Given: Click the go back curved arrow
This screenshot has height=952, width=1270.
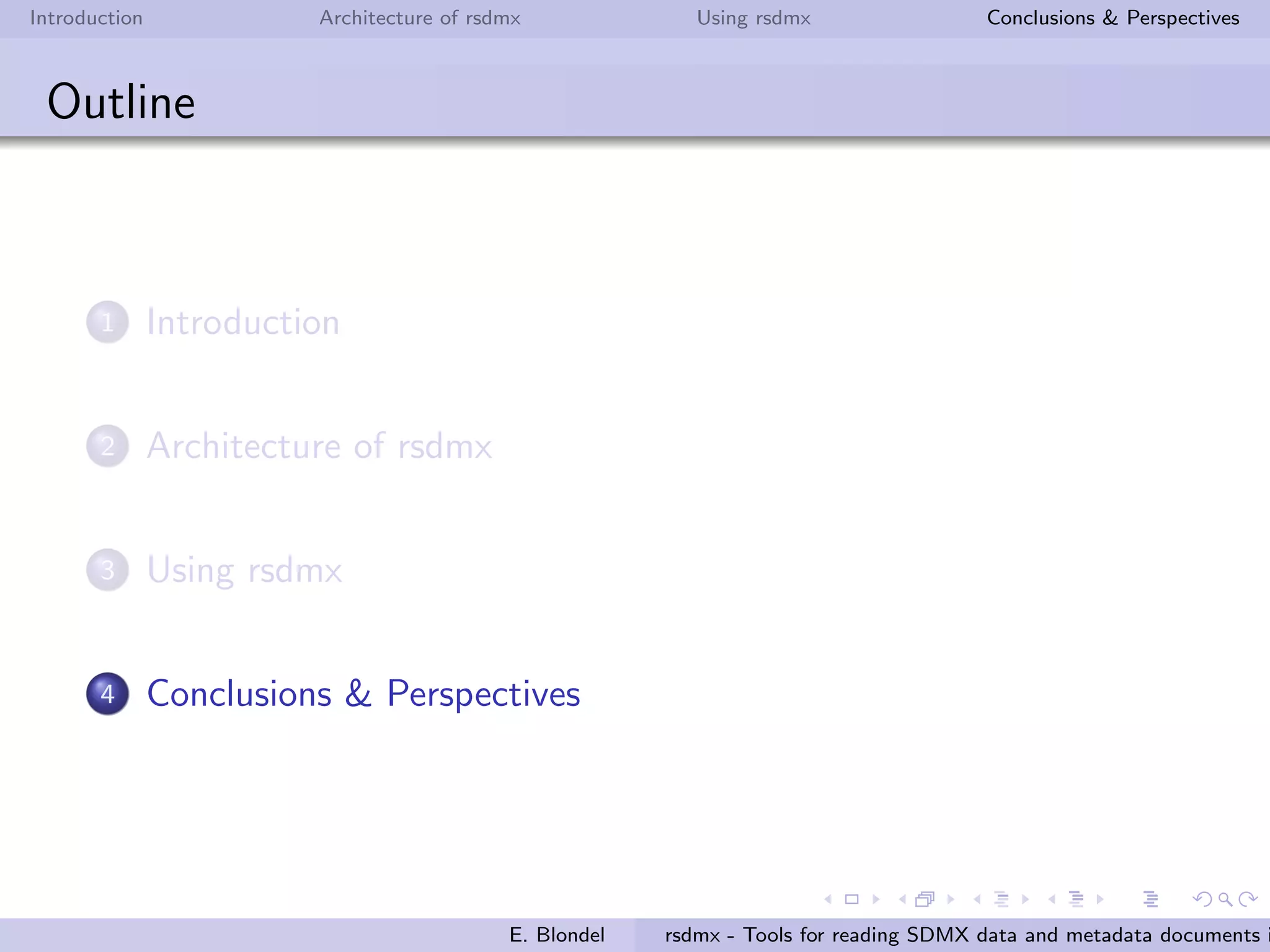Looking at the screenshot, I should pyautogui.click(x=1202, y=899).
